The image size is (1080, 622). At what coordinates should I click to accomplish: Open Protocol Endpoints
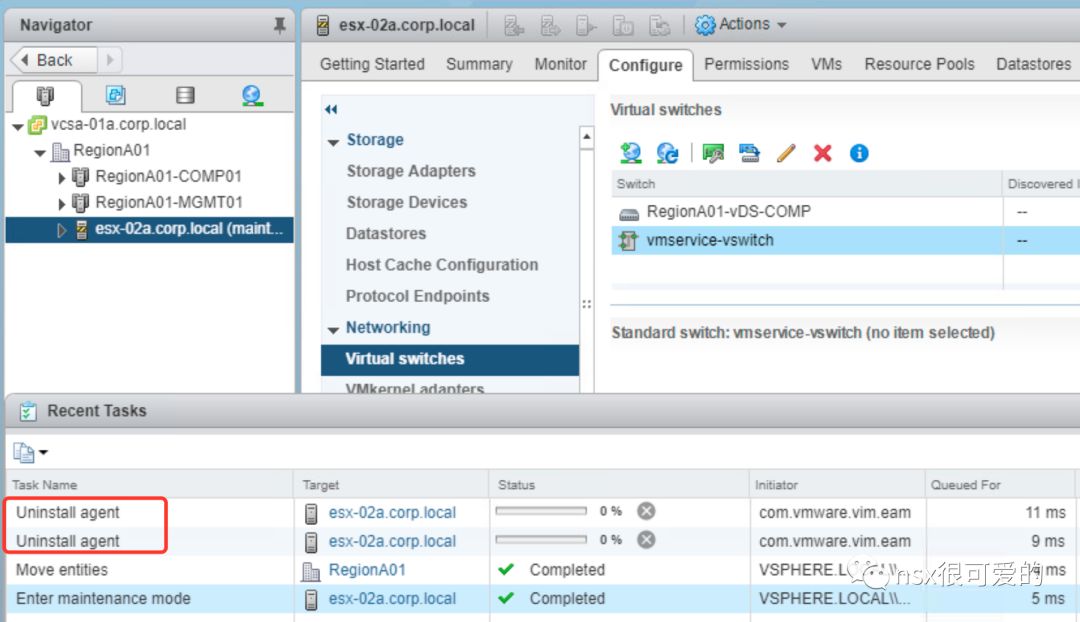pos(417,296)
